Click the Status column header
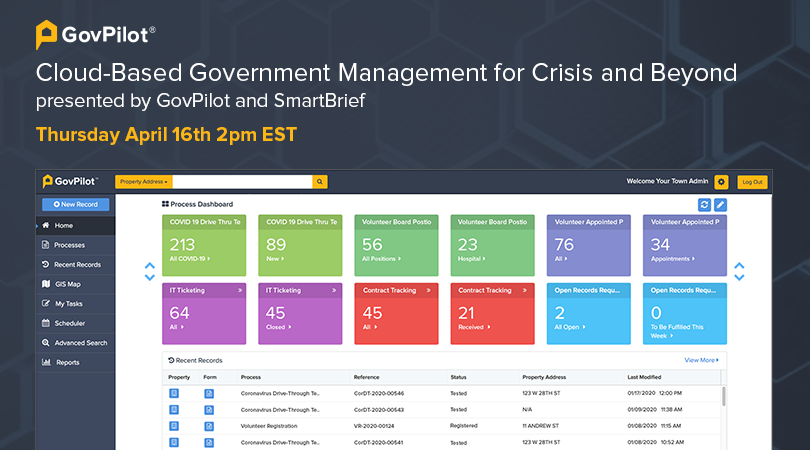Image resolution: width=810 pixels, height=450 pixels. click(458, 377)
